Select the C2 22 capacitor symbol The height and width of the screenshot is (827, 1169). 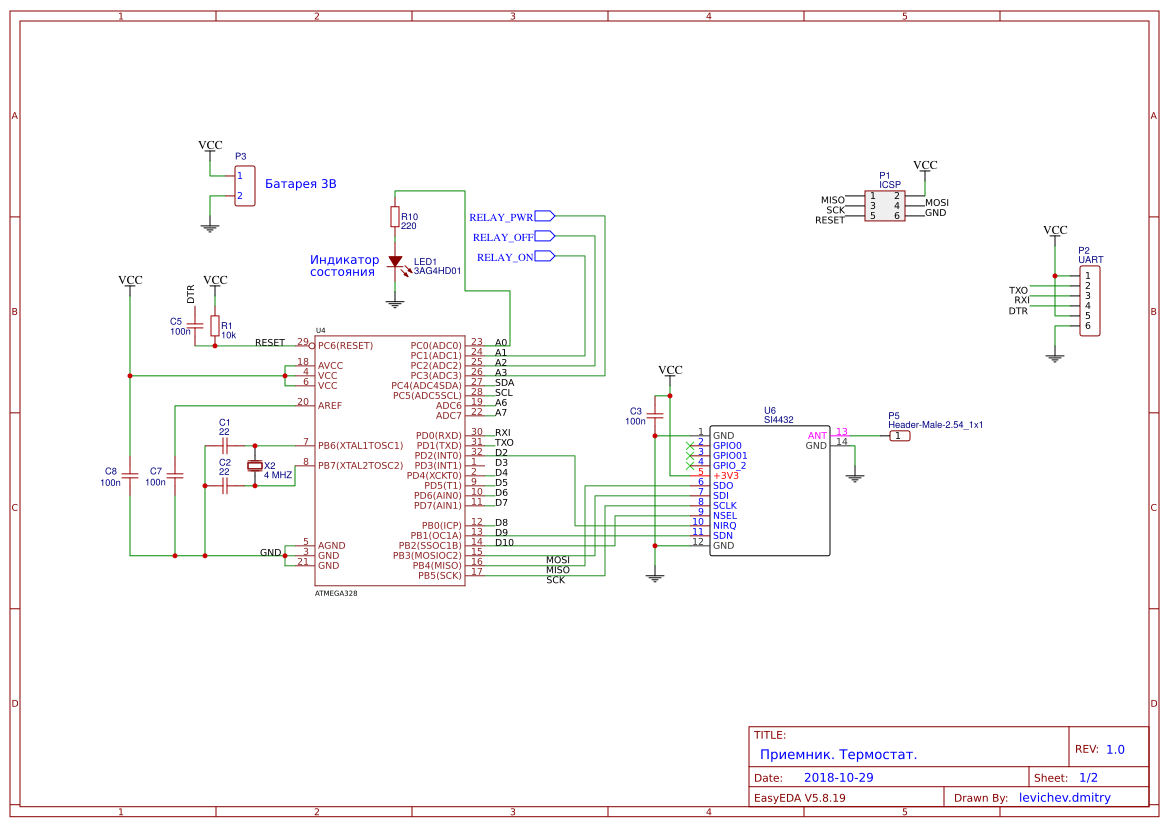coord(224,486)
